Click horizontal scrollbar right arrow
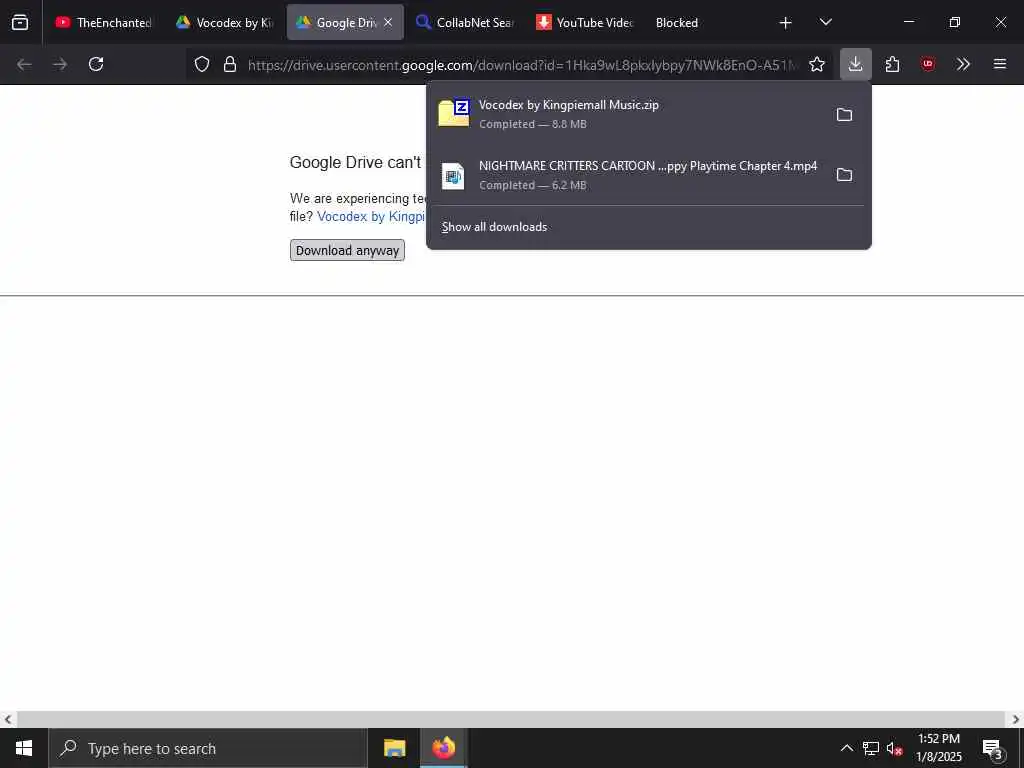 coord(1016,720)
